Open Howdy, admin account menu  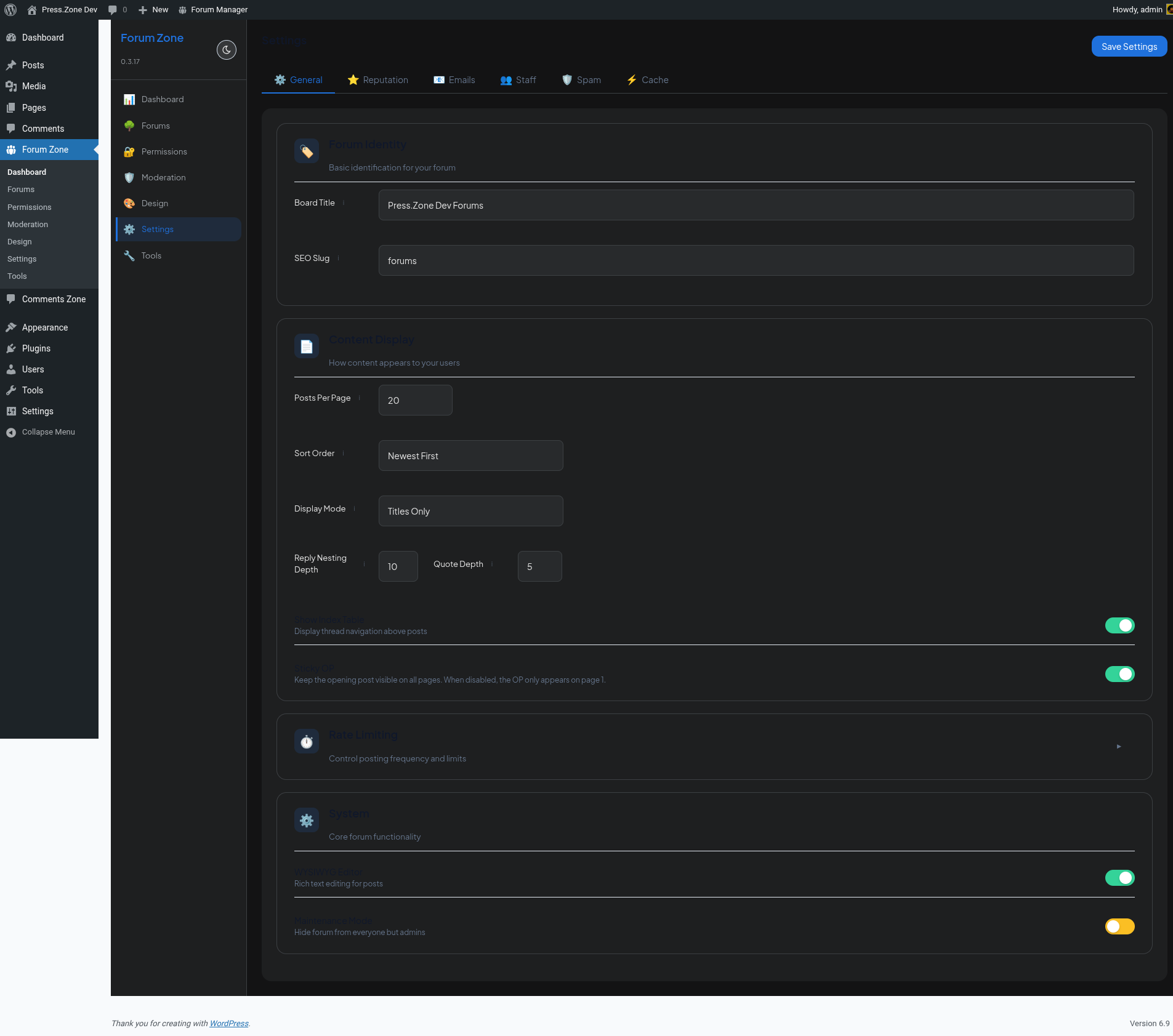[x=1141, y=10]
